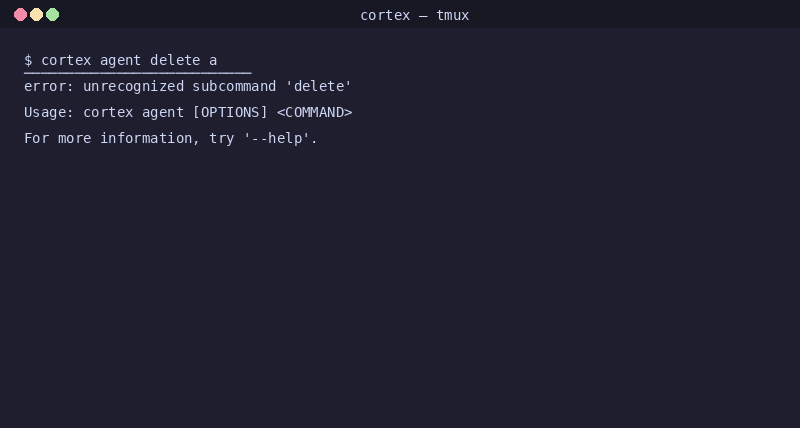This screenshot has width=800, height=428.
Task: Click the 'Usage:' label
Action: tap(49, 112)
